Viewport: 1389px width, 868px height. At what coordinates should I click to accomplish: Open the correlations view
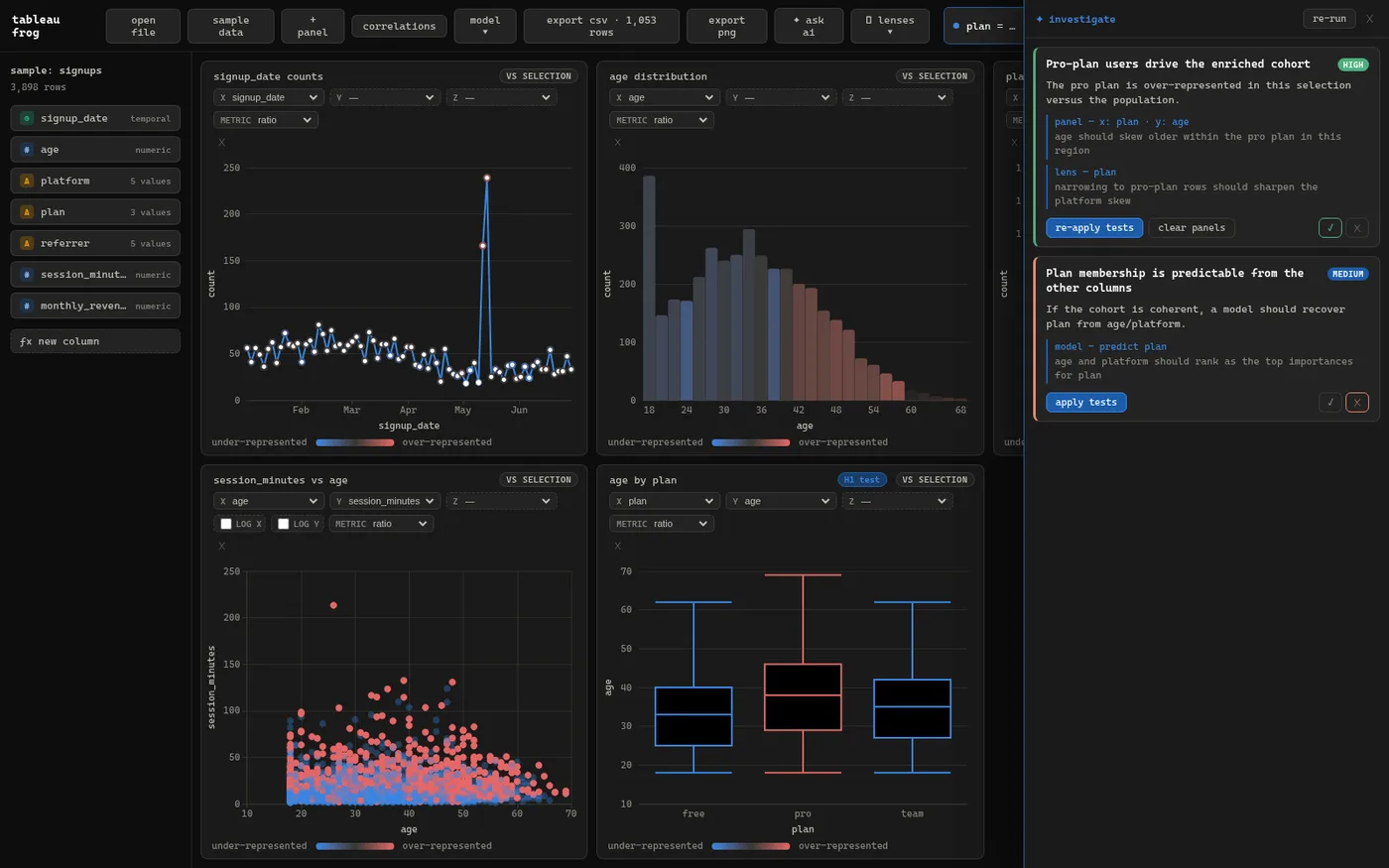[x=399, y=26]
